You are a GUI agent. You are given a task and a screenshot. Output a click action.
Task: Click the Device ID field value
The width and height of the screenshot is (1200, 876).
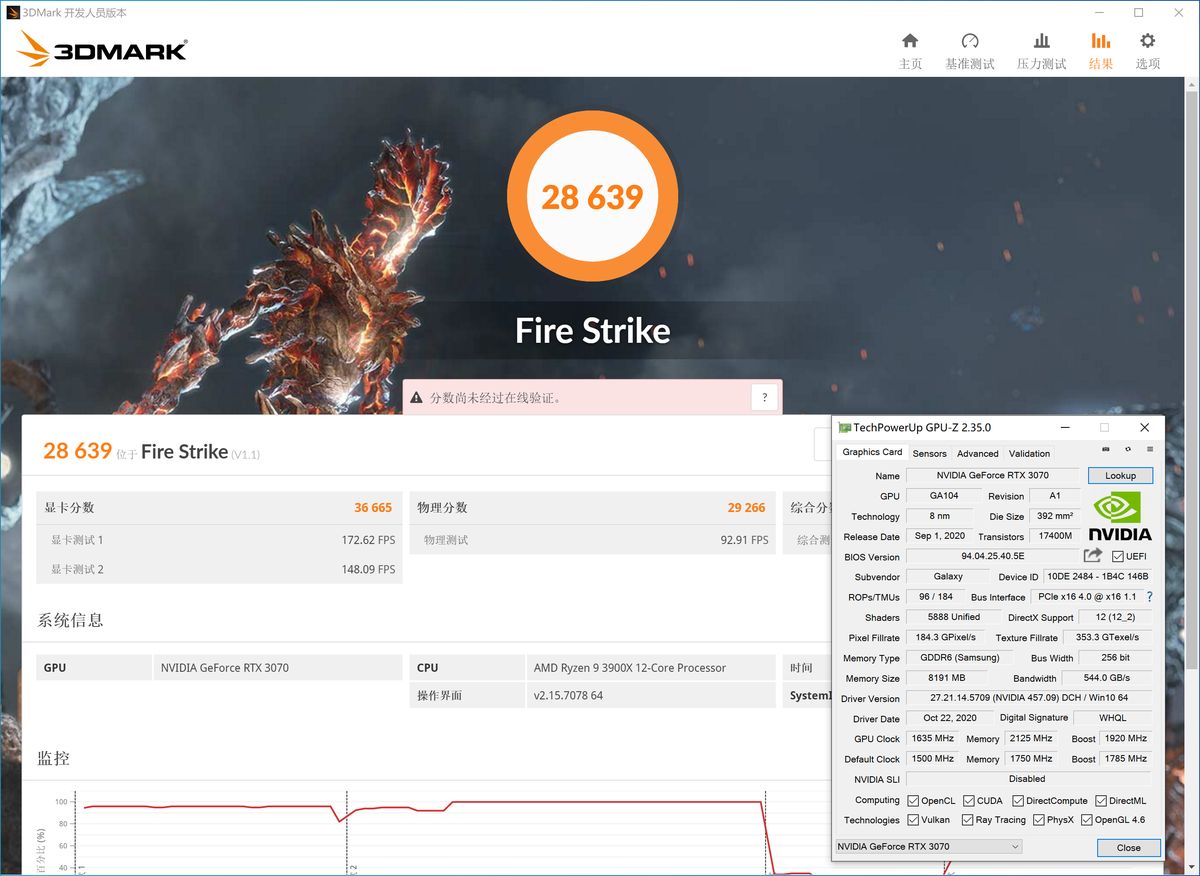tap(1097, 577)
